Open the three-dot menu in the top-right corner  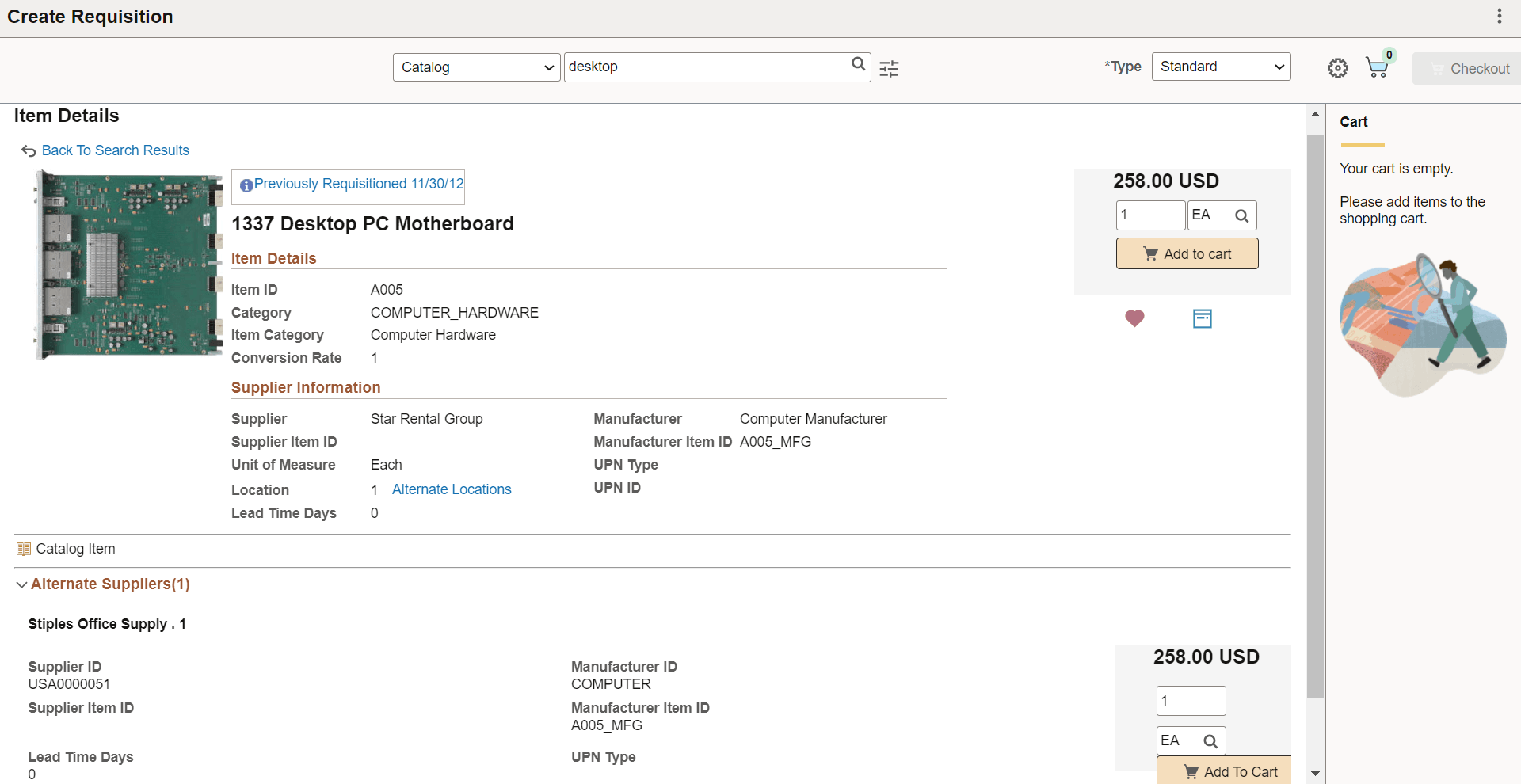coord(1499,15)
